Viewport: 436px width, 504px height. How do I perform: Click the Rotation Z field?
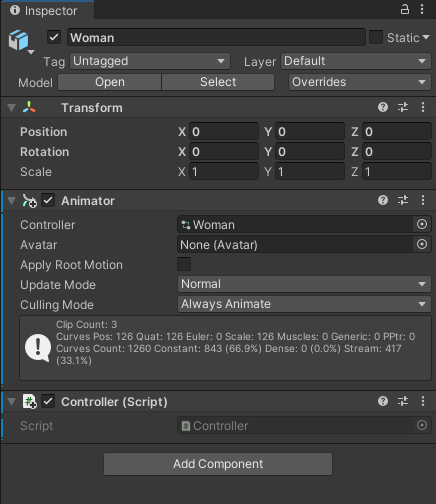point(397,151)
